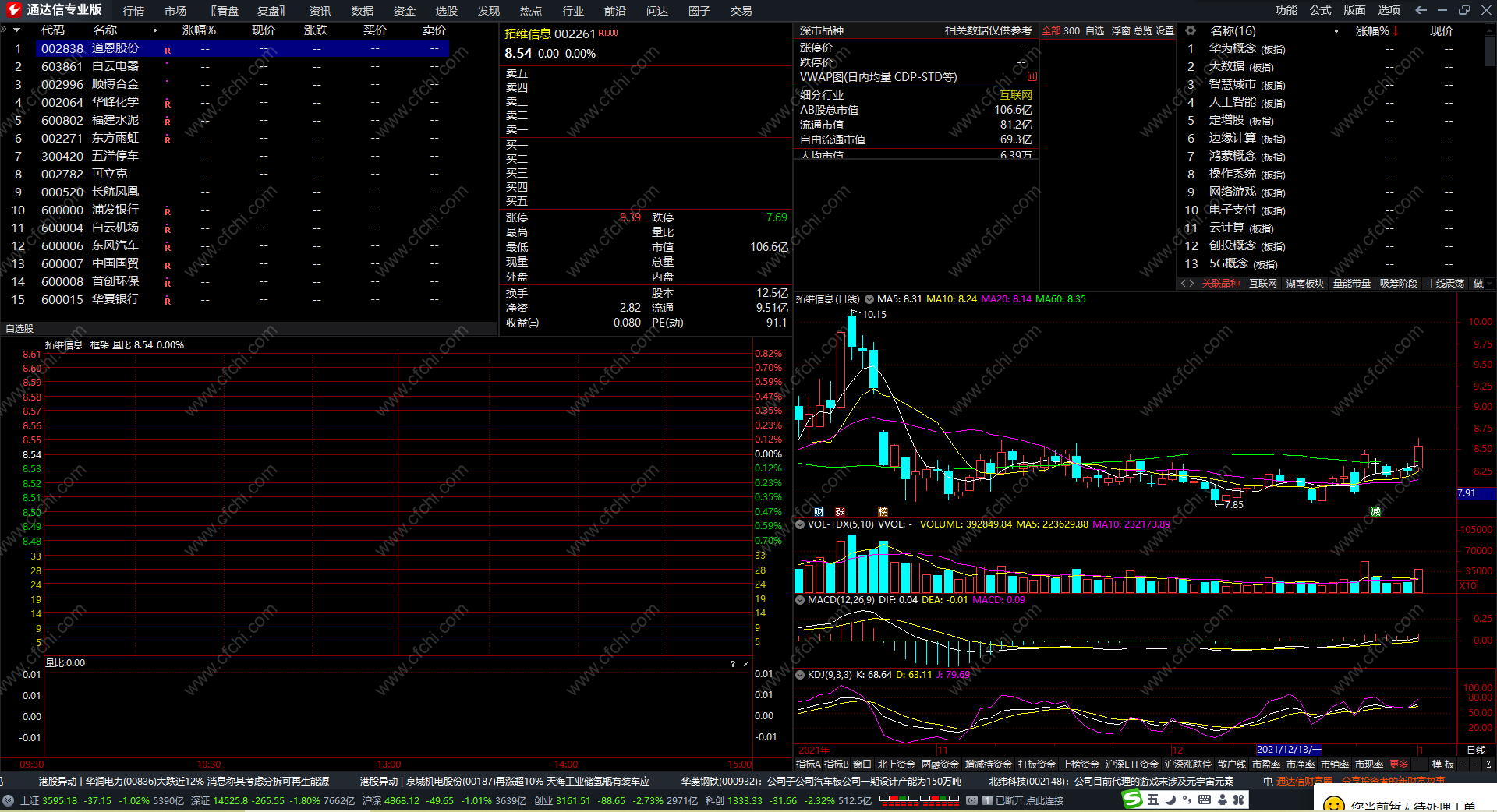Open help question mark in 量比 panel
The width and height of the screenshot is (1497, 812).
pos(732,664)
